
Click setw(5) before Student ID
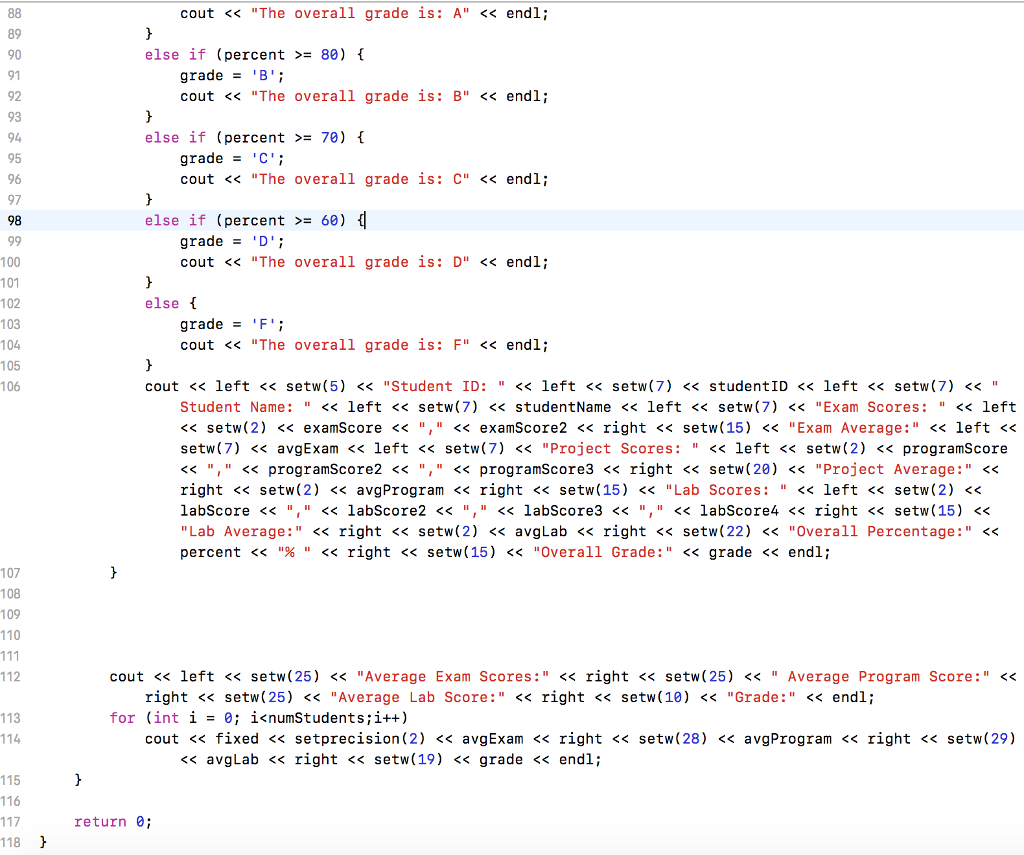click(x=316, y=387)
